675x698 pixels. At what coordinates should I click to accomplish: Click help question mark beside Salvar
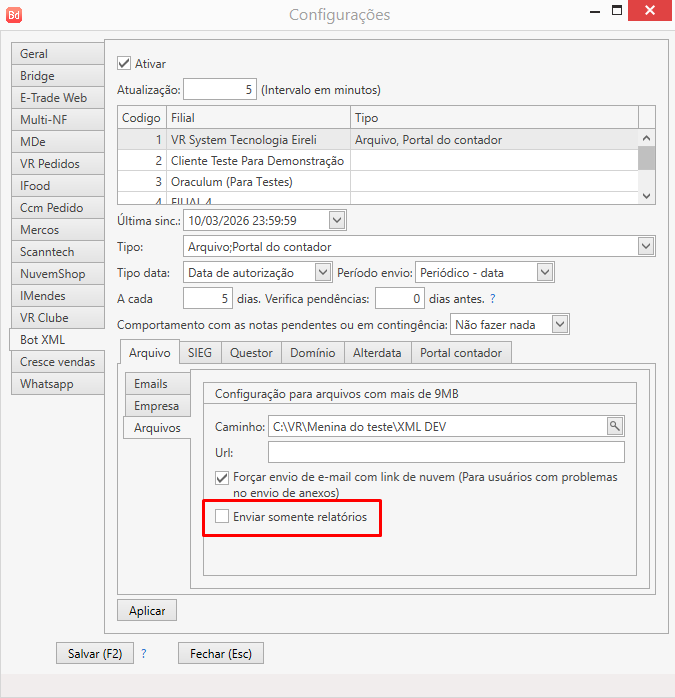143,653
